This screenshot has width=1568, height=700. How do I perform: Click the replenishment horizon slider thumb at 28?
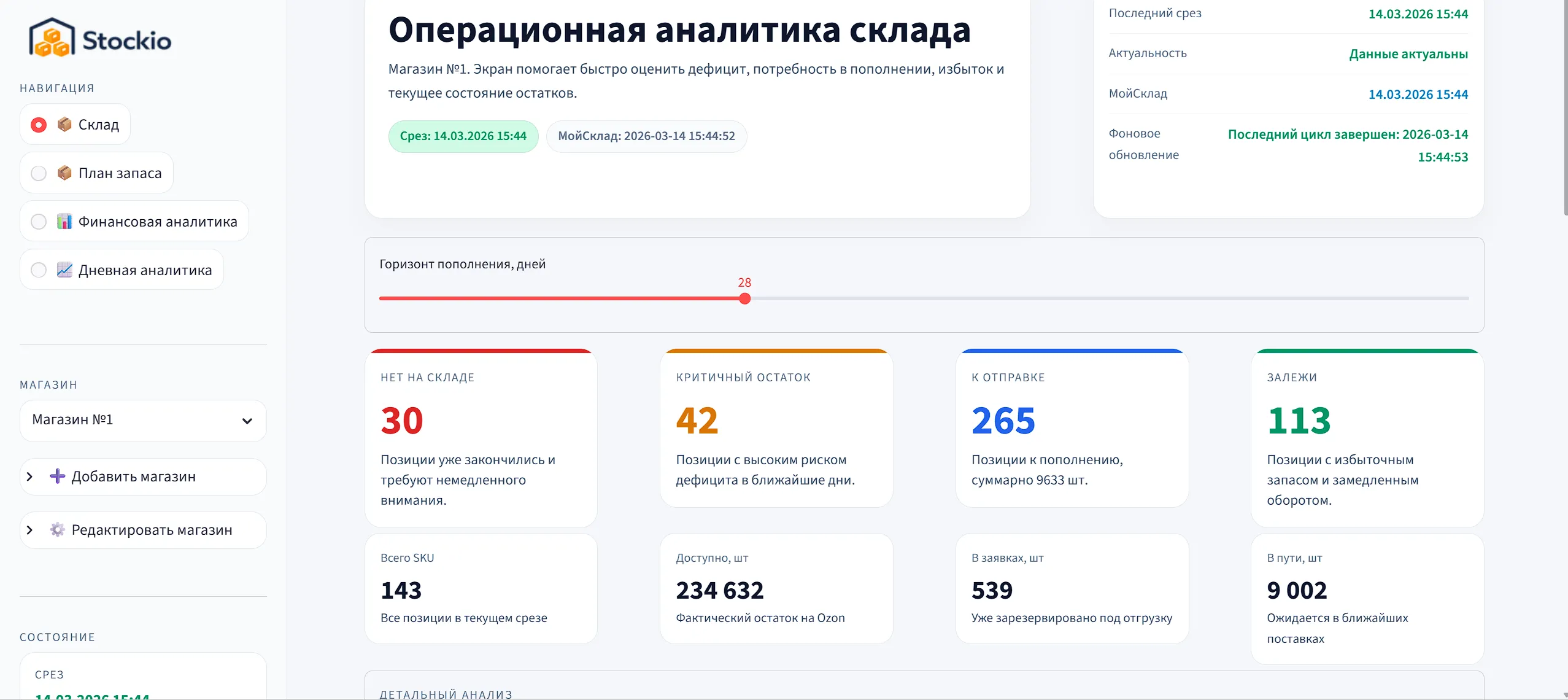click(745, 299)
